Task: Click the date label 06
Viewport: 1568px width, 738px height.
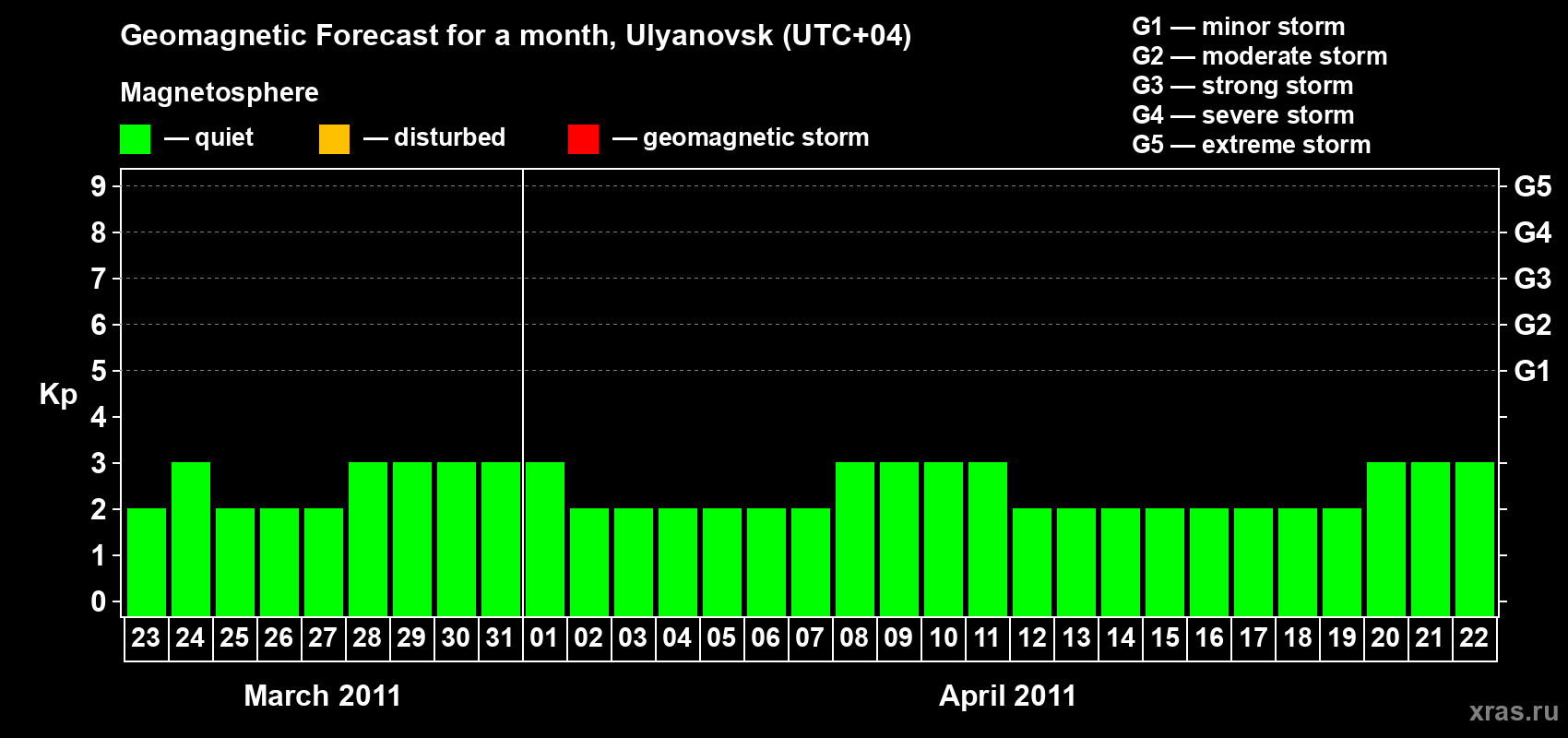Action: pos(766,637)
